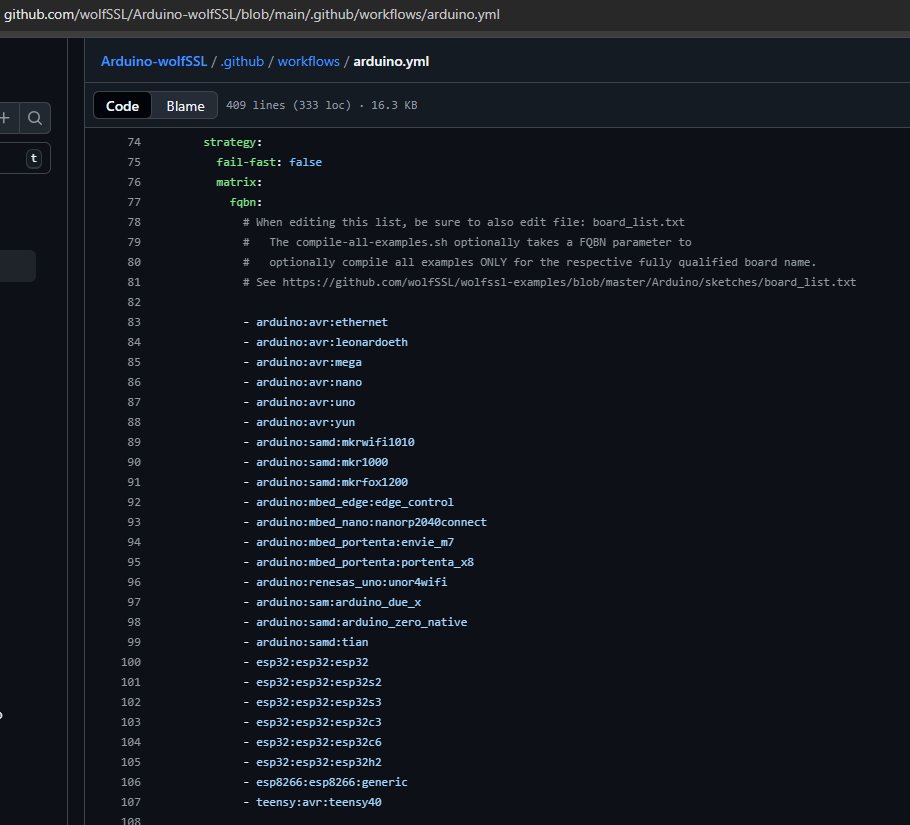Click the arduino:mbed_nano:nanorp2040connect entry

coord(371,522)
